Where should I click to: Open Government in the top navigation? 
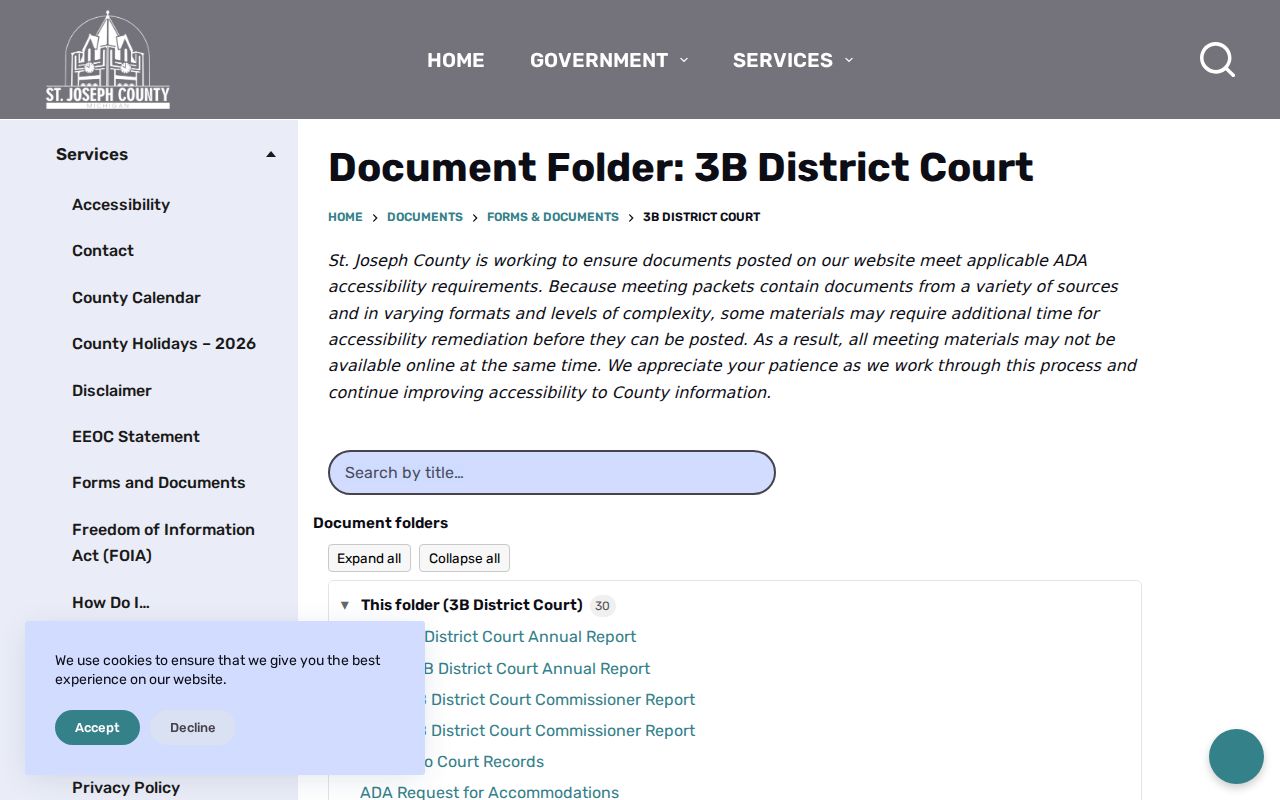(599, 60)
